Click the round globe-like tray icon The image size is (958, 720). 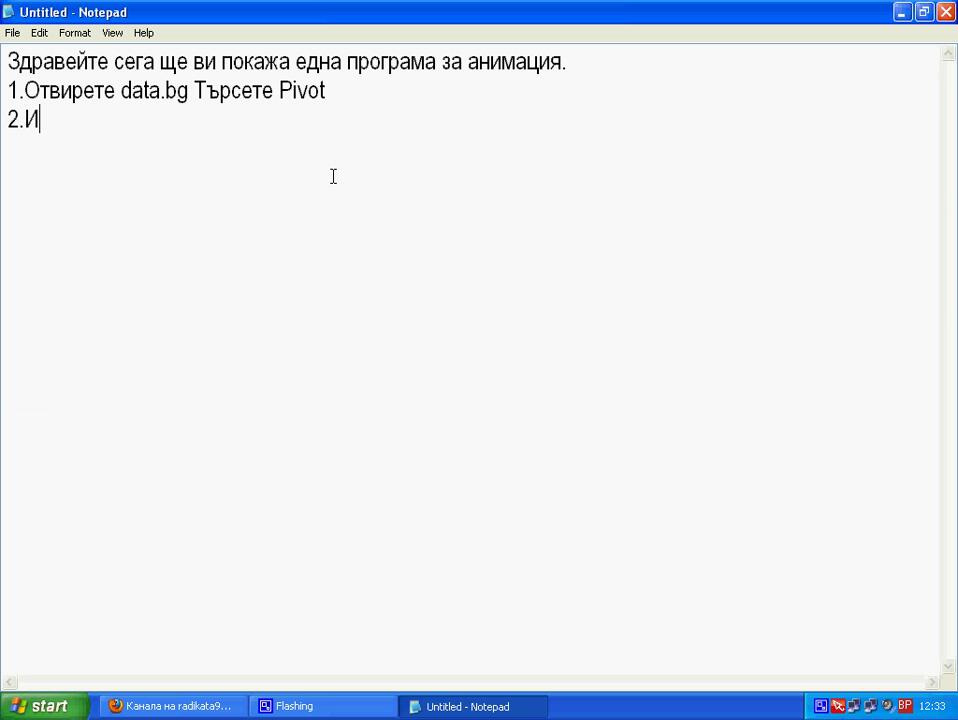pyautogui.click(x=887, y=706)
